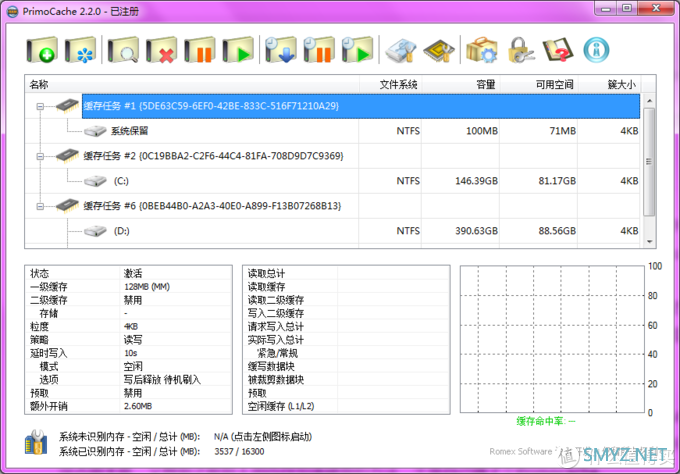Click the 请求写入总计 statistics row
The height and width of the screenshot is (474, 680).
(346, 327)
